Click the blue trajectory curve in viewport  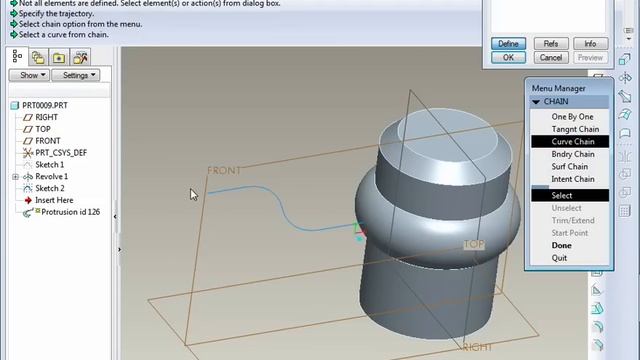tap(282, 207)
